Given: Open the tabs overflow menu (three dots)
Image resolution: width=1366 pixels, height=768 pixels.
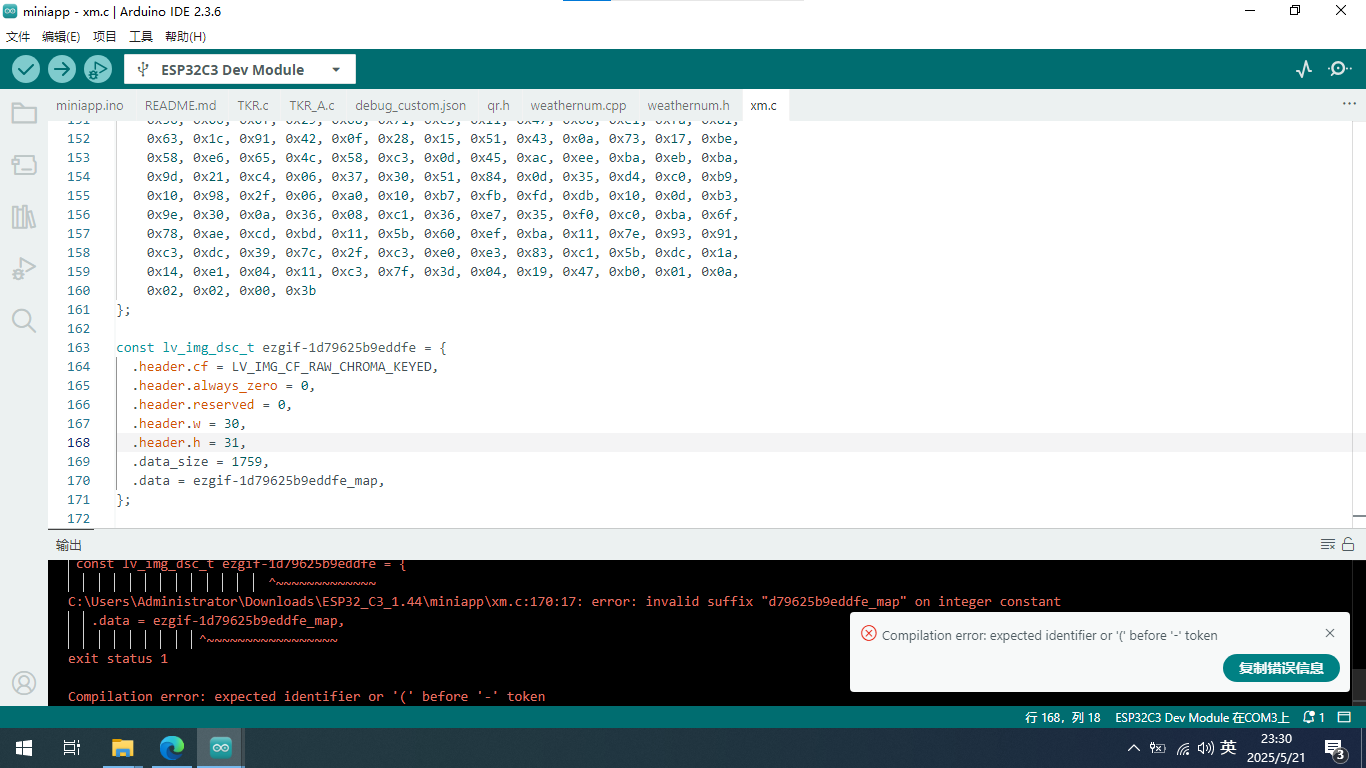Looking at the screenshot, I should (x=1350, y=104).
